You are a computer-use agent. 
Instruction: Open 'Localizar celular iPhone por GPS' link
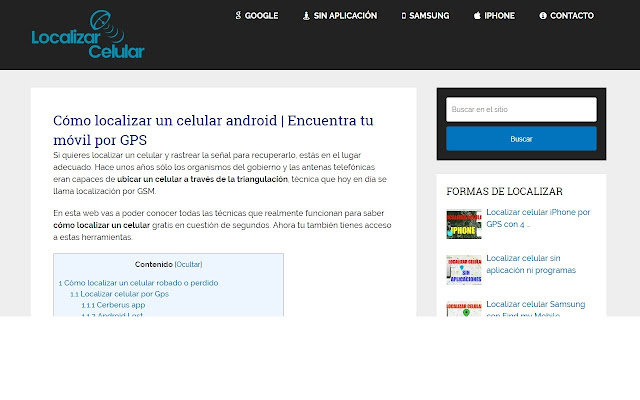click(538, 218)
